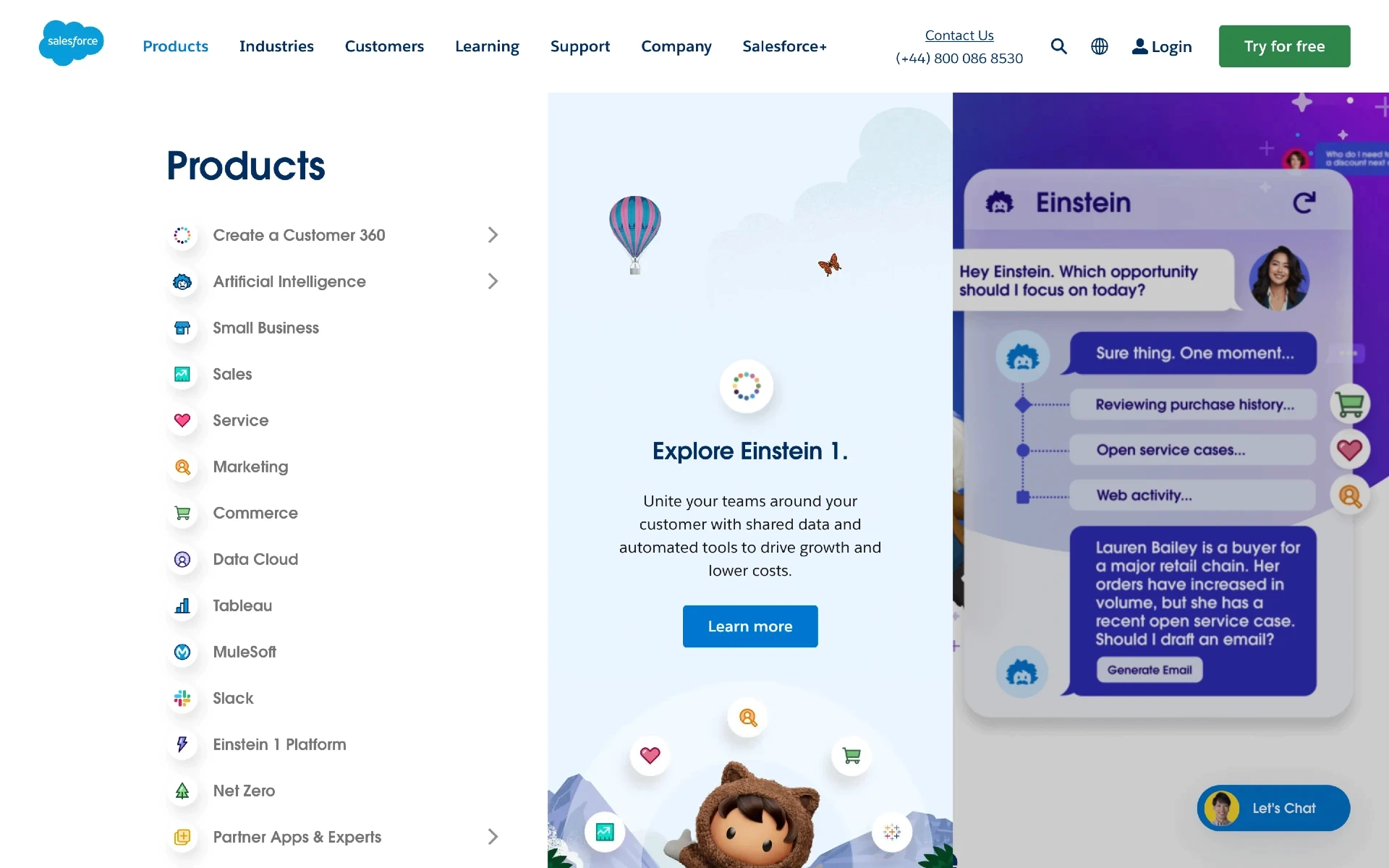Expand the Create a Customer 360 item
The width and height of the screenshot is (1389, 868).
click(491, 234)
